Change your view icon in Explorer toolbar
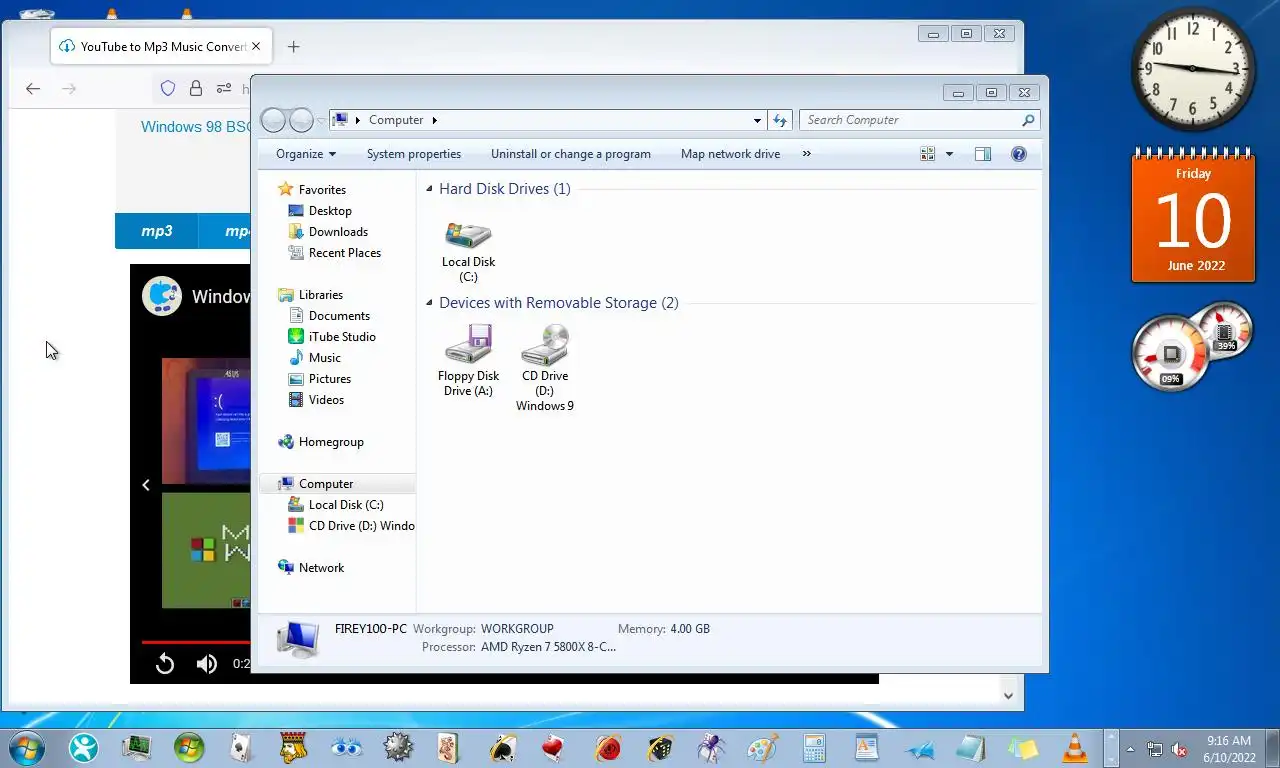The width and height of the screenshot is (1280, 768). [x=928, y=154]
